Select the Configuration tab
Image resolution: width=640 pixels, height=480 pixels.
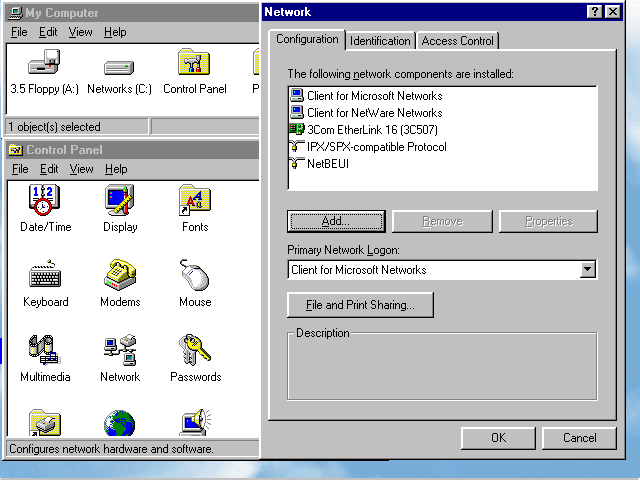pos(307,40)
